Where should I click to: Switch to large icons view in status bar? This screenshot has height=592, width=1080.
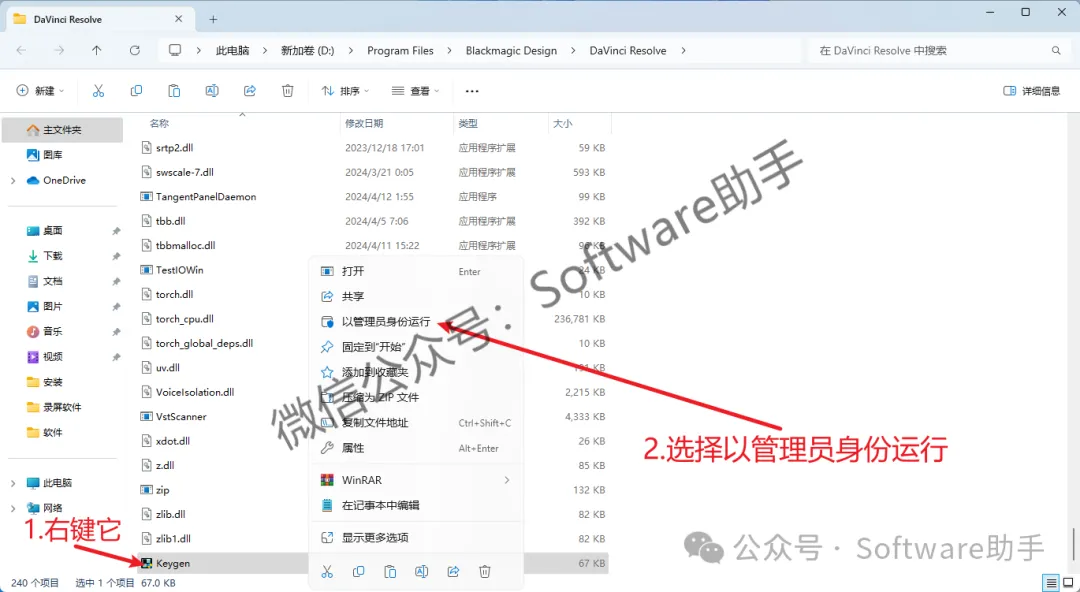point(1068,582)
